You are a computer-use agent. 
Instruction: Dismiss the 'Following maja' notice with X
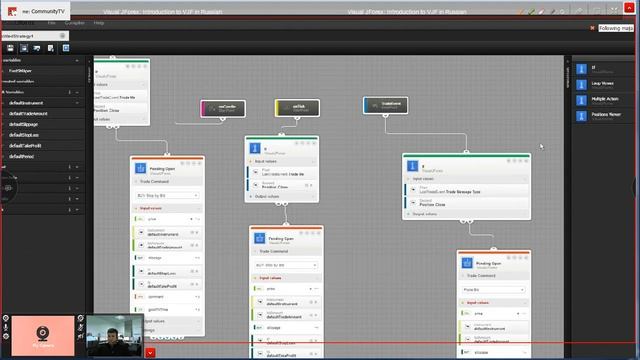[x=592, y=28]
